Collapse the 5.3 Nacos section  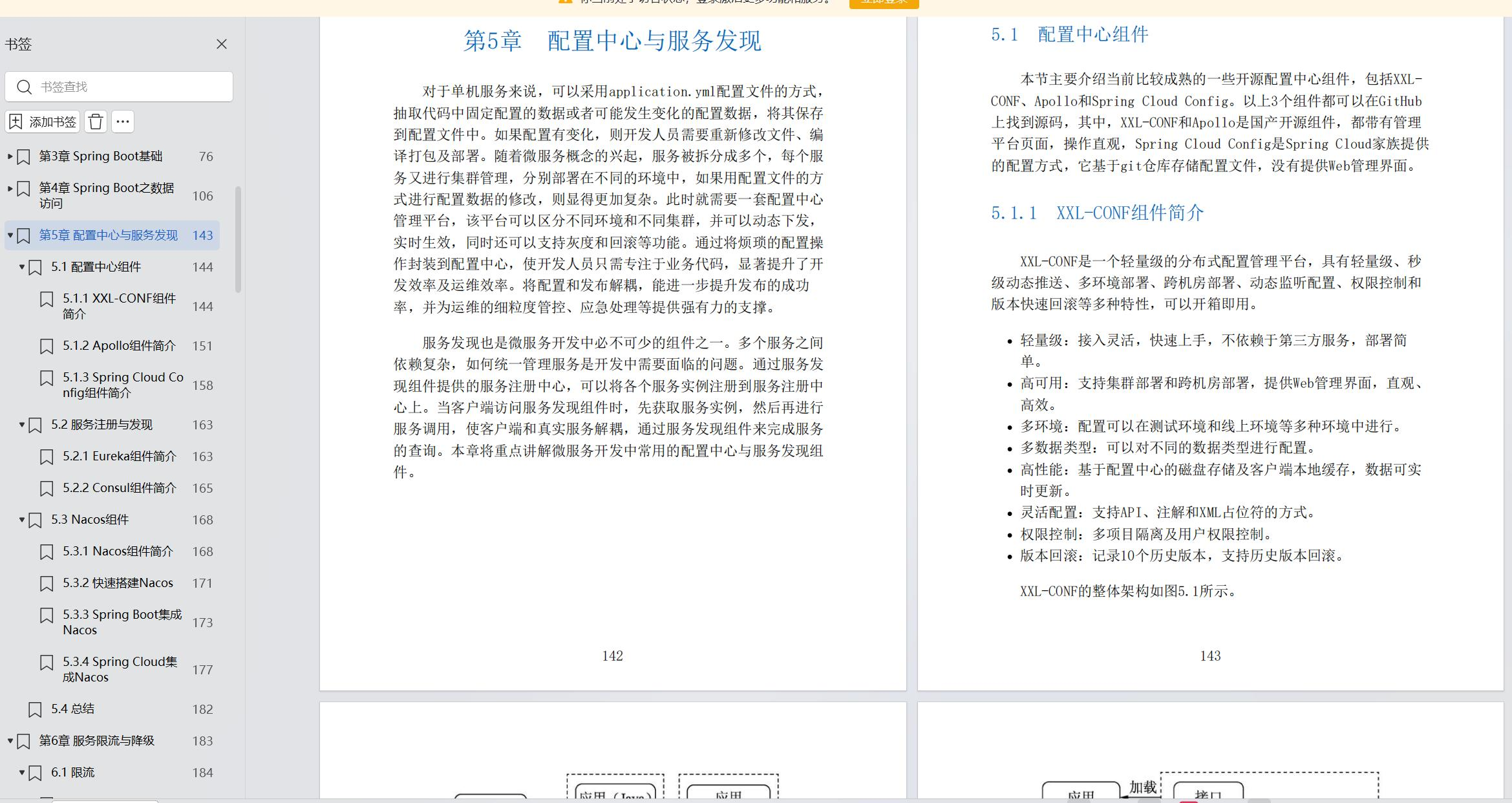pos(22,520)
